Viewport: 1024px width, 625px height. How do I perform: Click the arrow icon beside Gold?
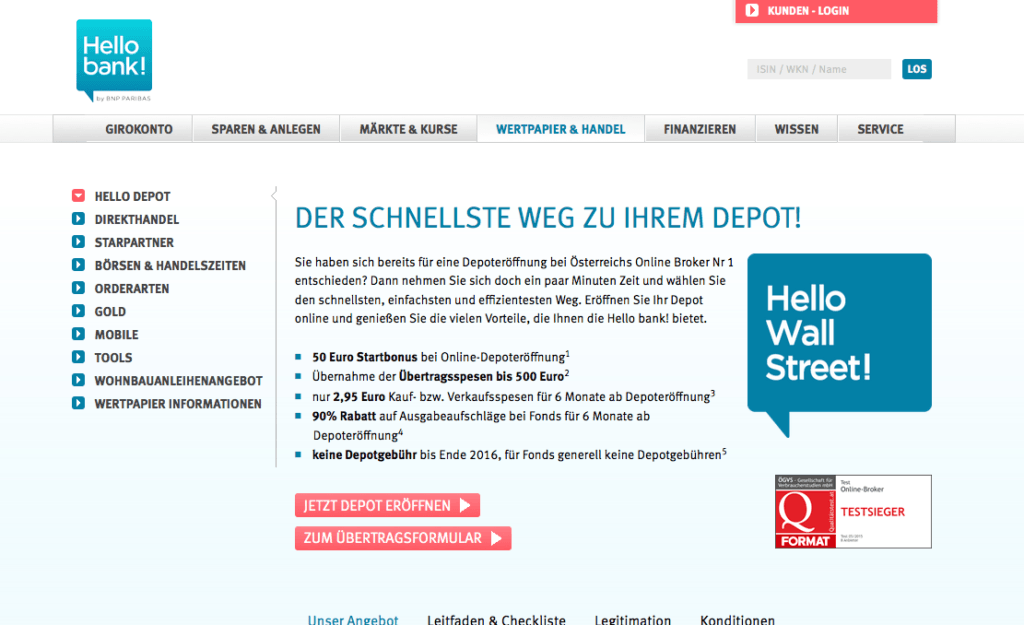[78, 311]
